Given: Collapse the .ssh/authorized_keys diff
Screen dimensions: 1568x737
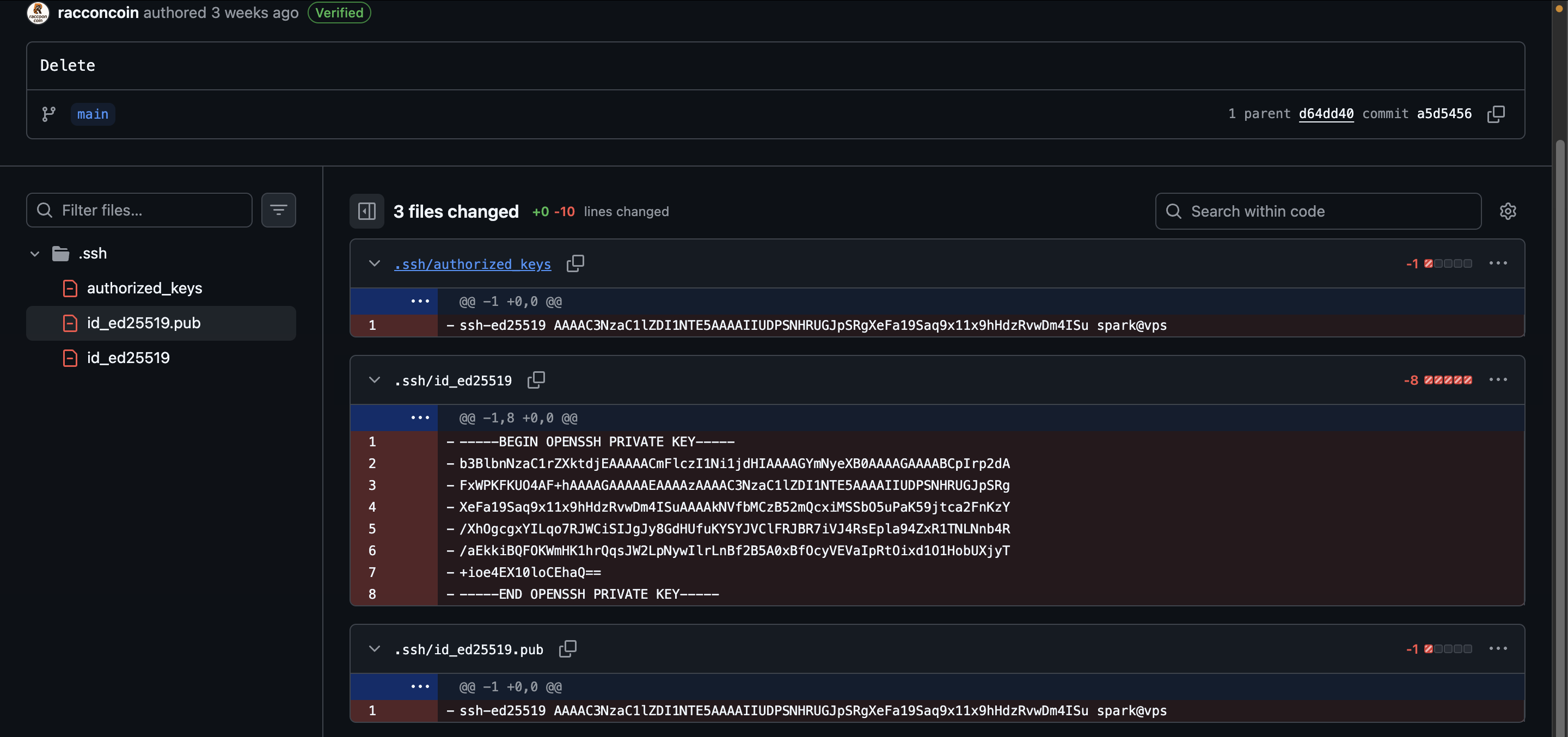Looking at the screenshot, I should [x=375, y=263].
